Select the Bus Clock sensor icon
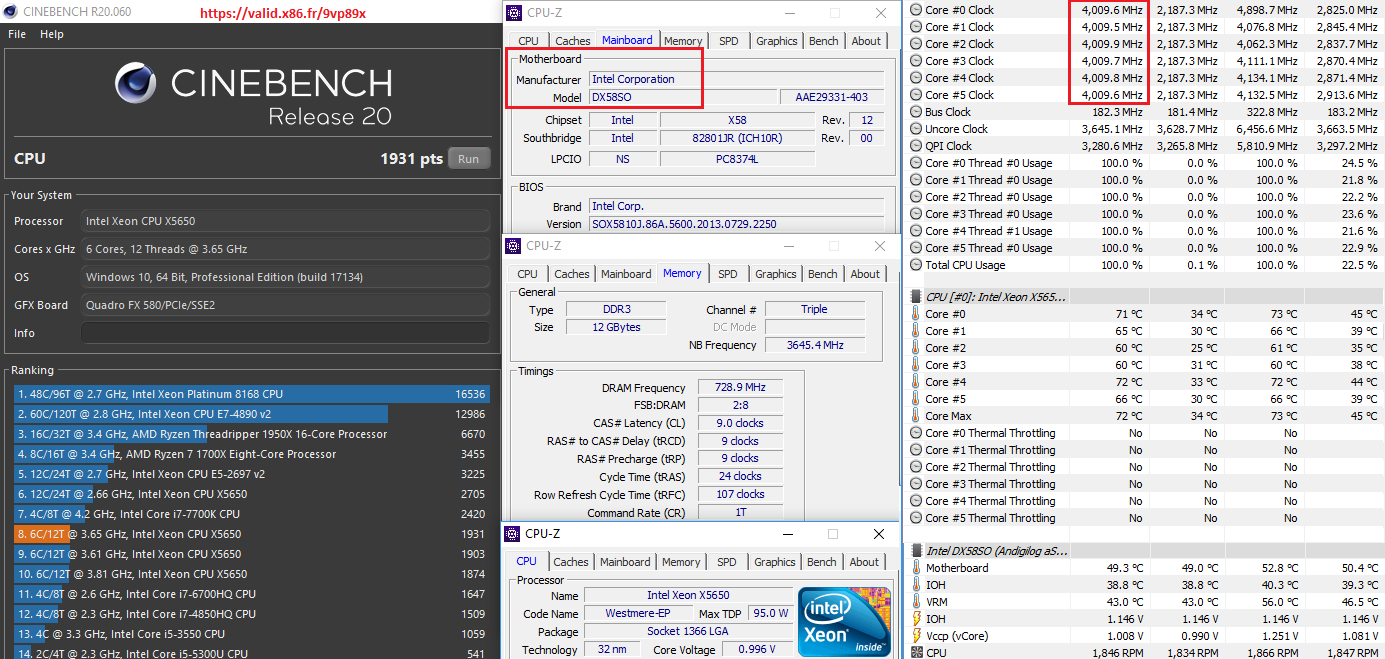This screenshot has width=1385, height=659. (916, 112)
